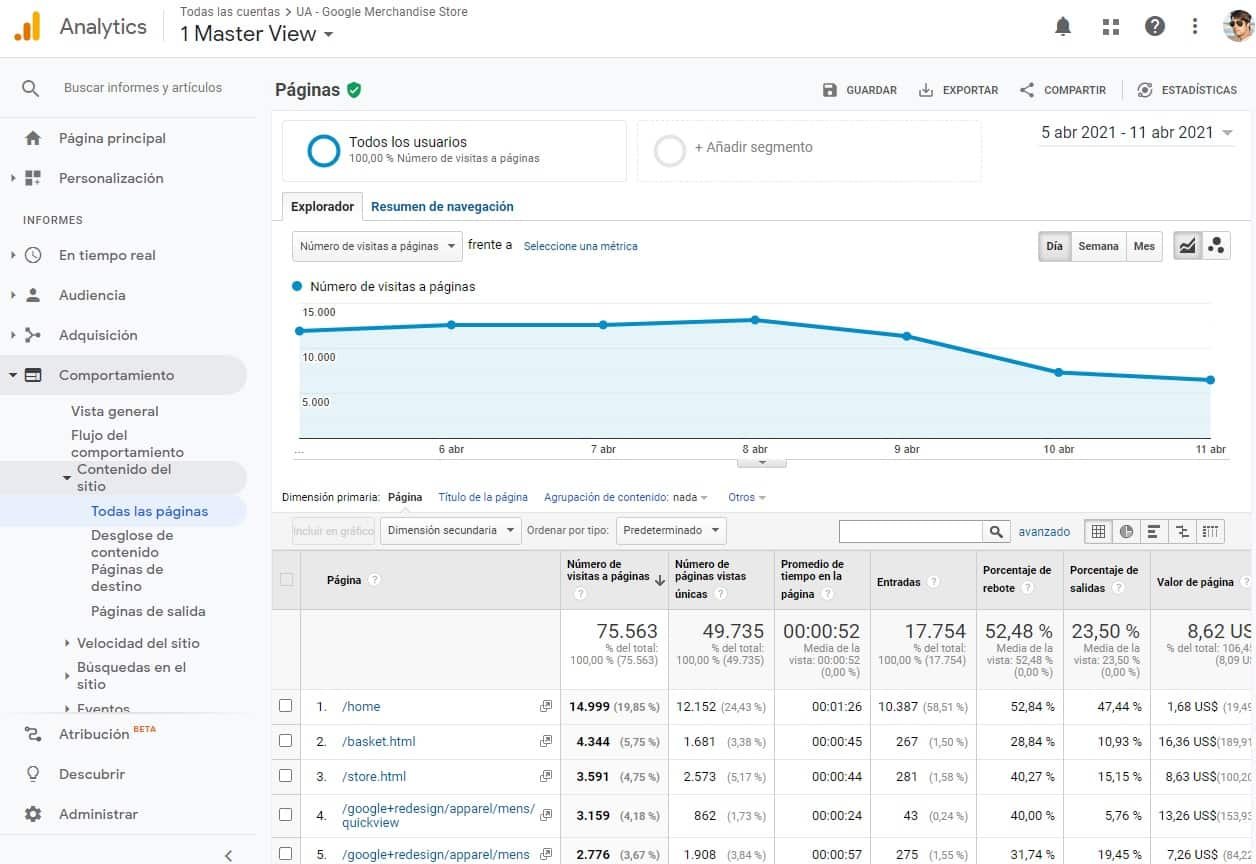The width and height of the screenshot is (1256, 864).
Task: Check the /home row checkbox
Action: [286, 706]
